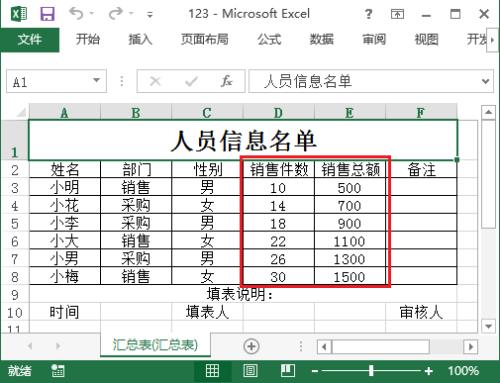Click horizontal scrollbar right arrow
The height and width of the screenshot is (383, 500).
pos(471,347)
